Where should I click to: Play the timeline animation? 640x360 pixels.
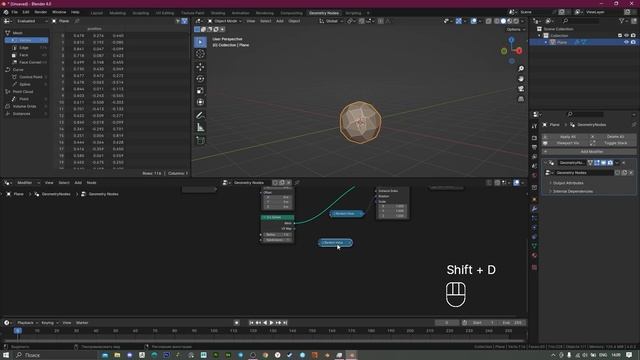point(271,323)
